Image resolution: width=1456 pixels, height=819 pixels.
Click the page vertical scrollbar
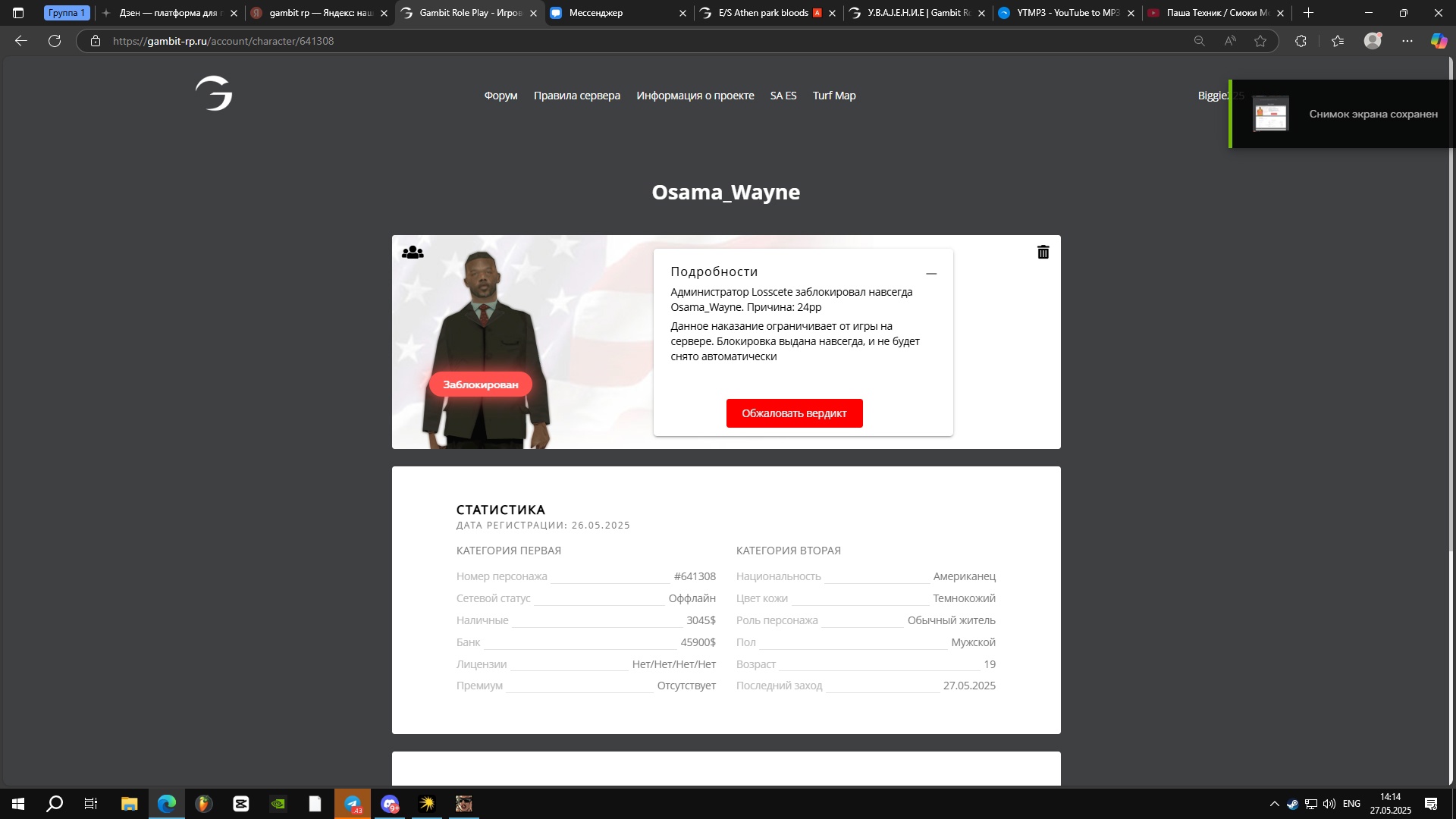click(1451, 303)
